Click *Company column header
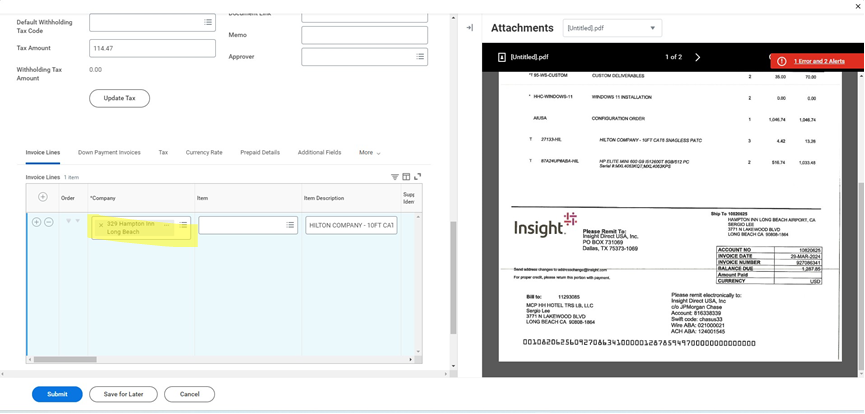The height and width of the screenshot is (414, 865). [x=103, y=198]
